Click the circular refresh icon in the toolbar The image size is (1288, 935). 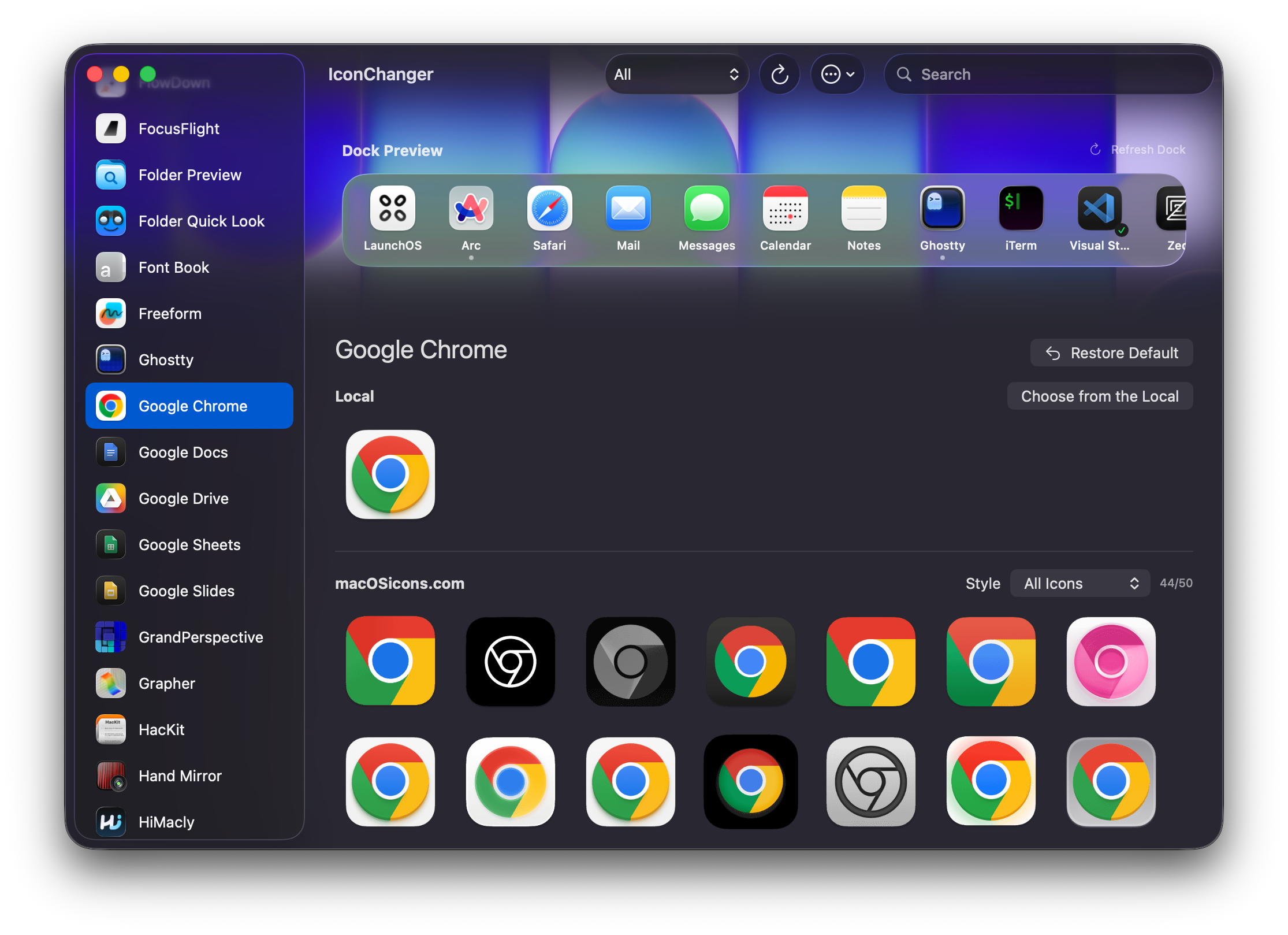(x=779, y=75)
